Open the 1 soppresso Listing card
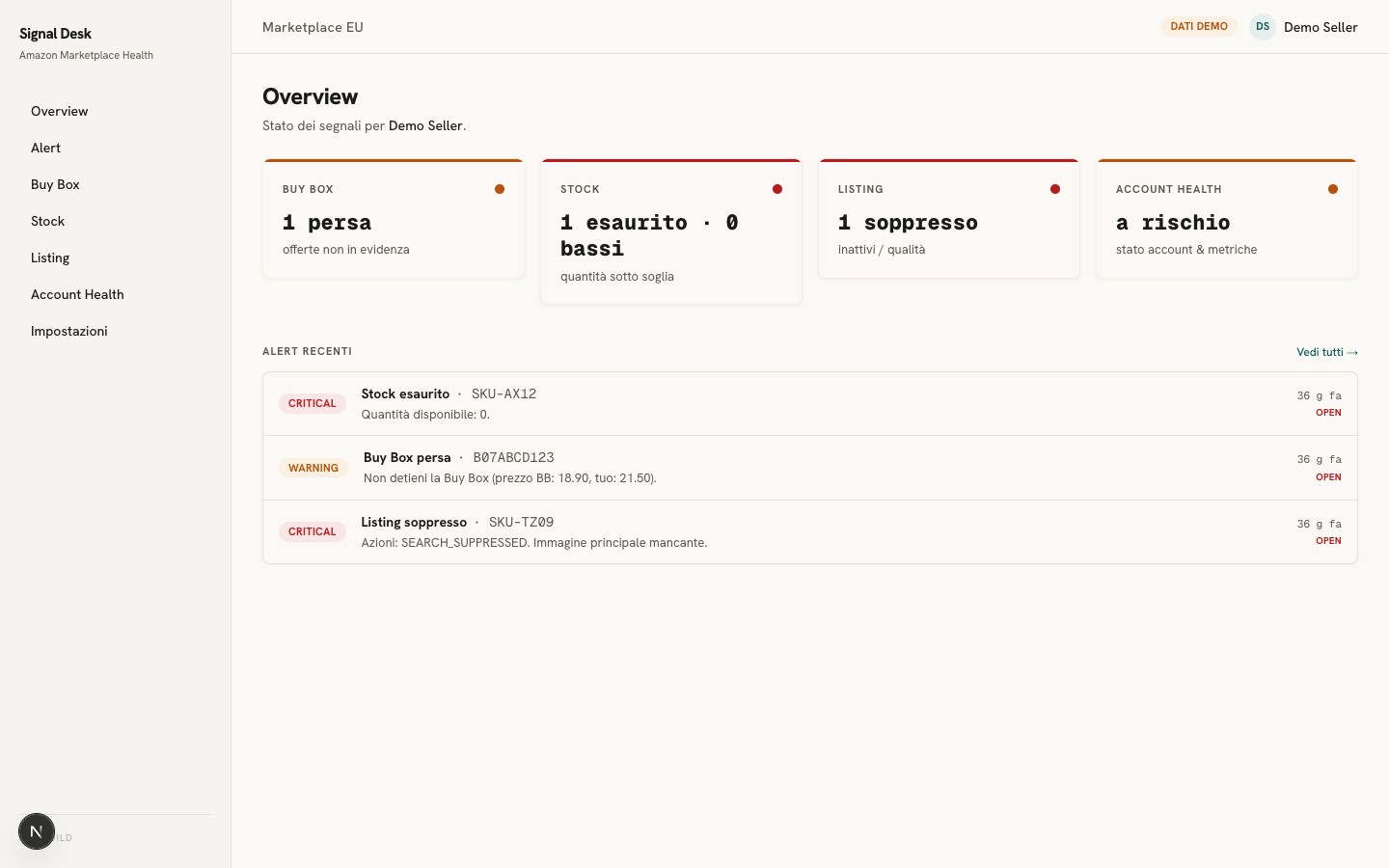Viewport: 1389px width, 868px height. [949, 219]
